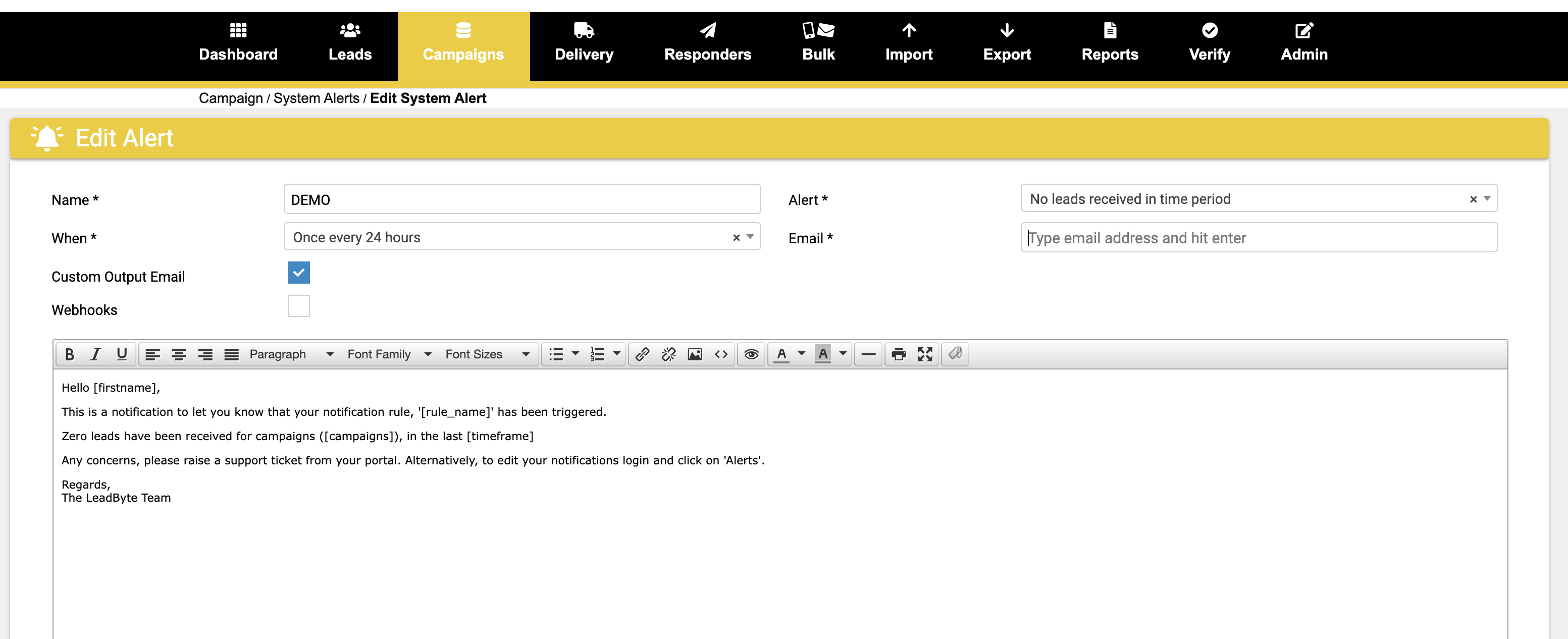Expand bullet list style options arrow
Image resolution: width=1568 pixels, height=639 pixels.
[x=575, y=354]
